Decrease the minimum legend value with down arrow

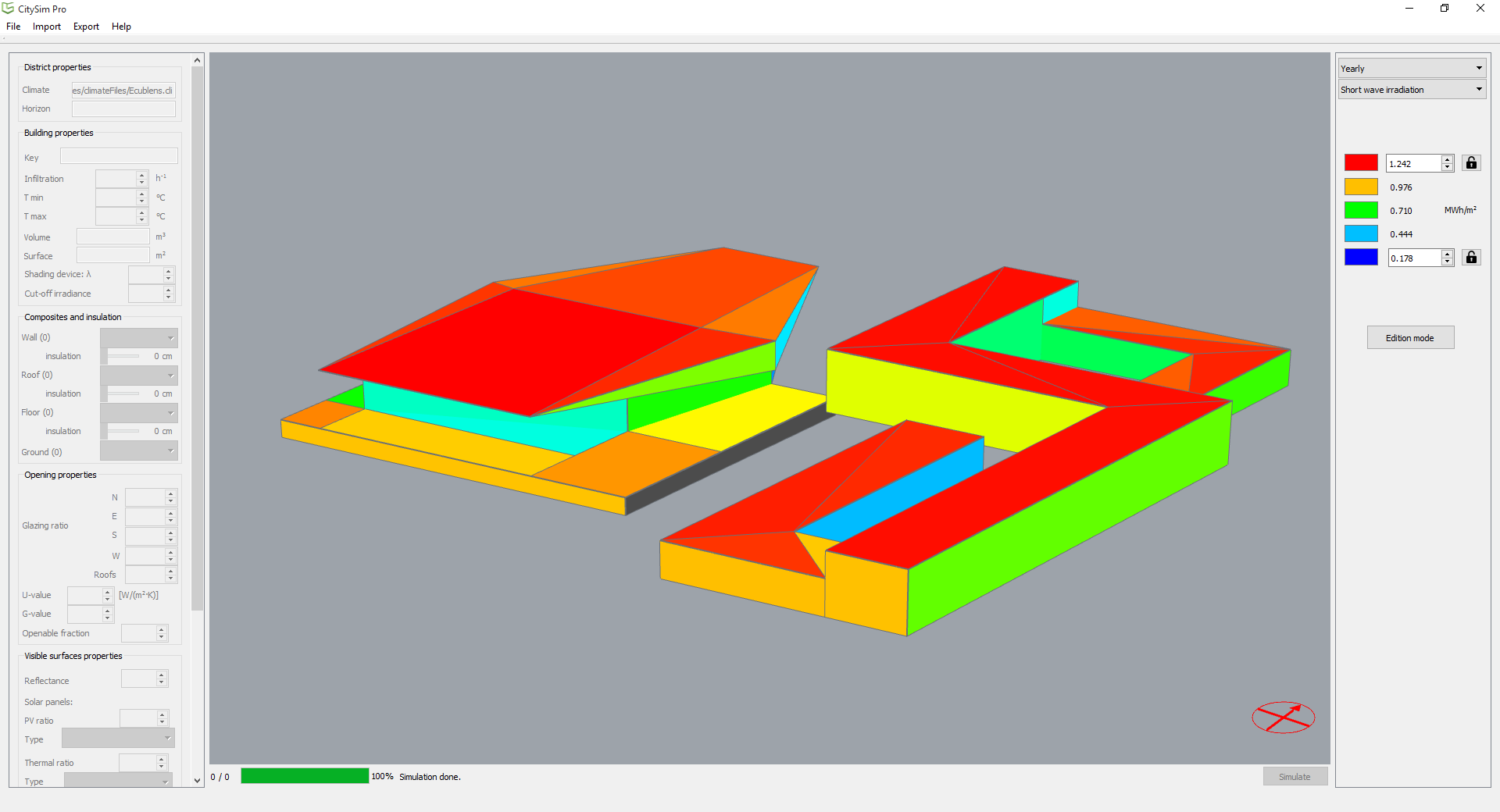point(1447,262)
